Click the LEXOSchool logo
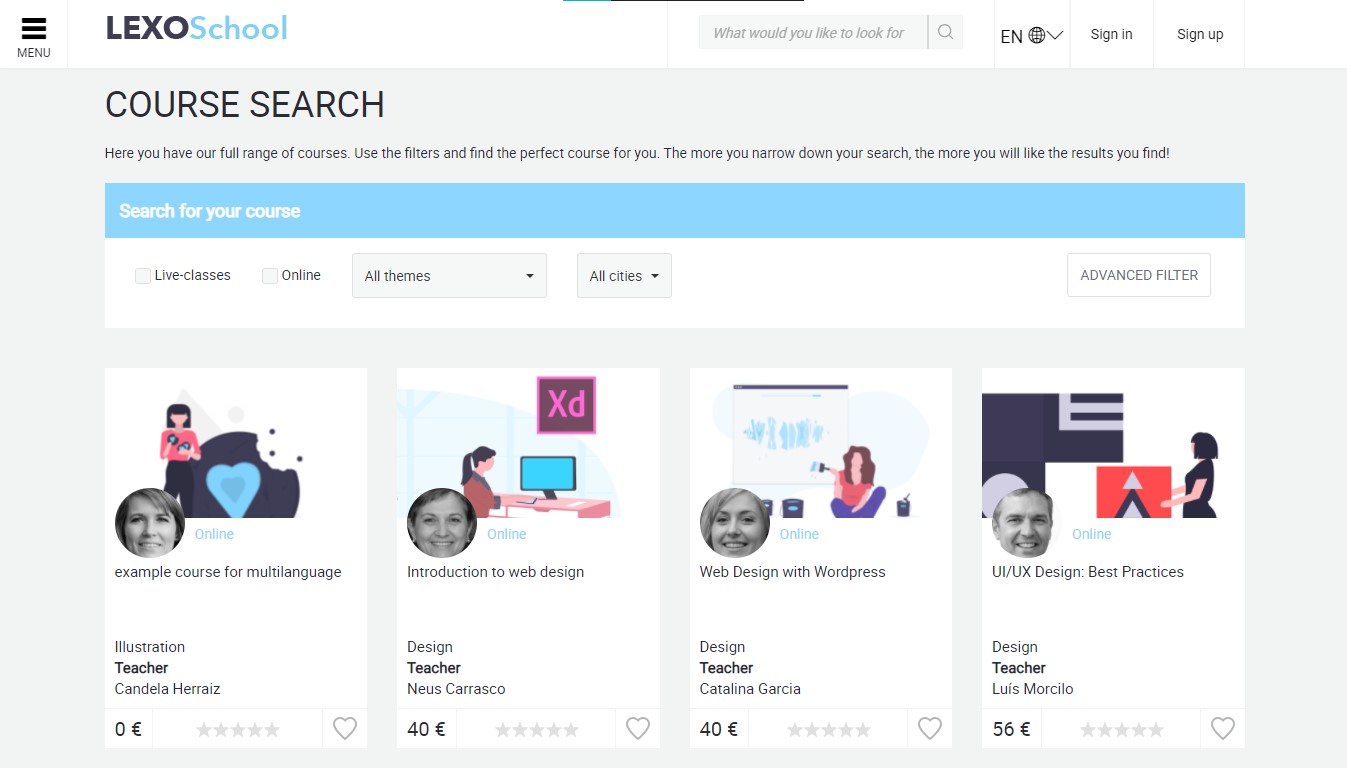The image size is (1347, 768). pos(196,30)
